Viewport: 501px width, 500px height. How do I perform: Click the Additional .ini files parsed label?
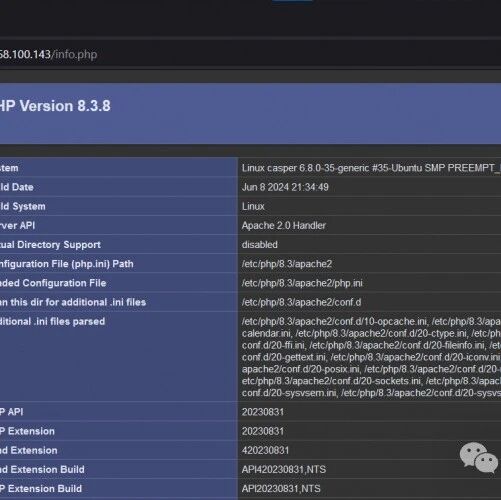tap(52, 322)
